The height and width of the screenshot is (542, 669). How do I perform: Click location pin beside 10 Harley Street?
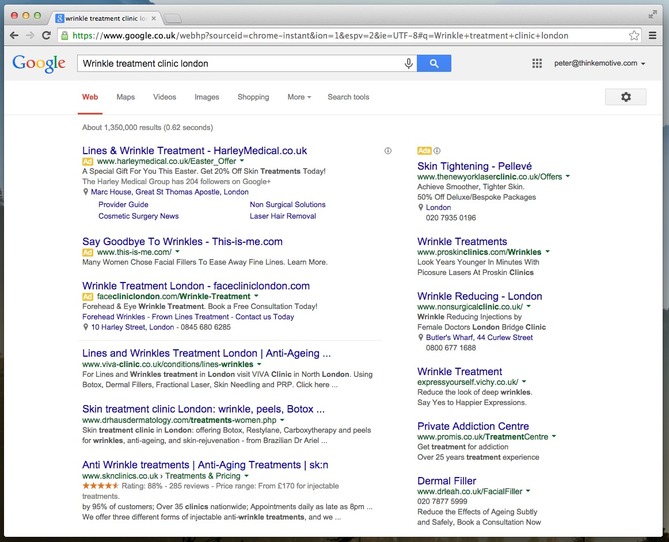point(86,327)
